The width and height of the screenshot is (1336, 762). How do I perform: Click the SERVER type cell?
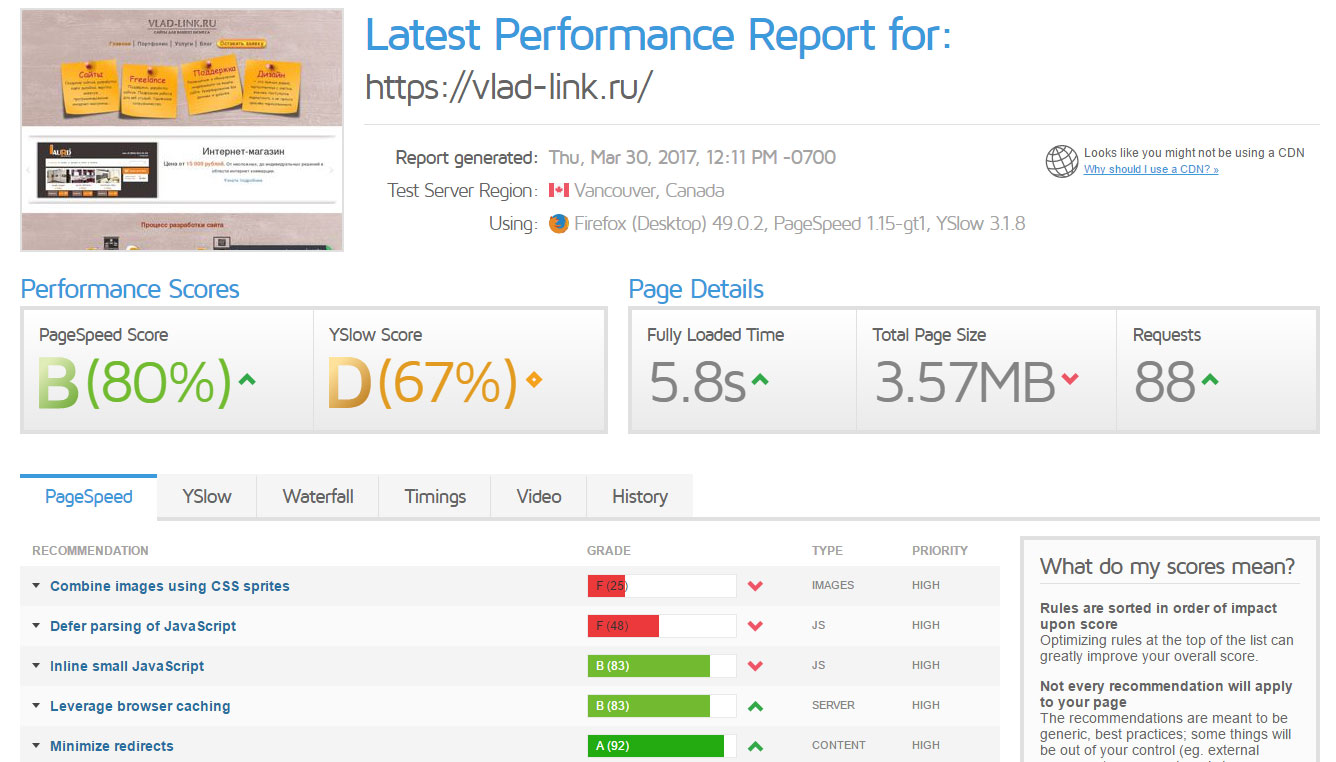click(x=833, y=706)
